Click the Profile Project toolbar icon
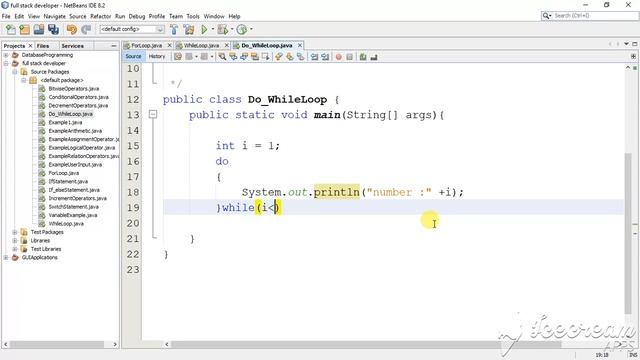 pyautogui.click(x=242, y=29)
